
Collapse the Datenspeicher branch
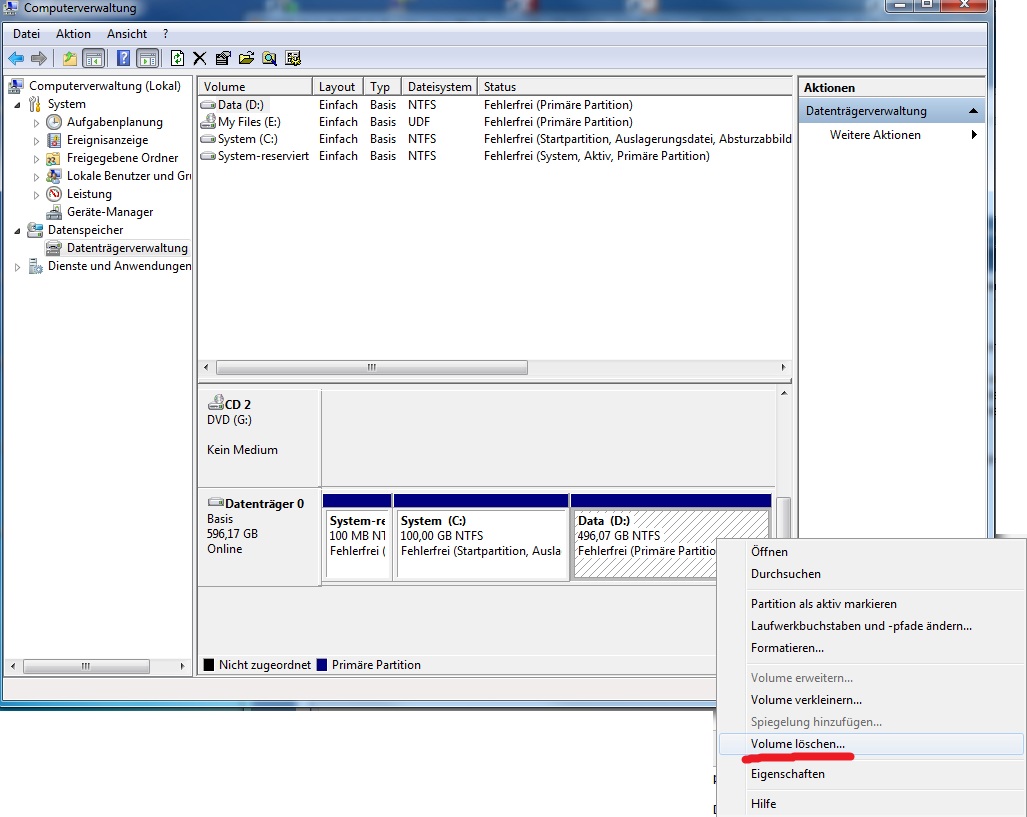pyautogui.click(x=17, y=231)
